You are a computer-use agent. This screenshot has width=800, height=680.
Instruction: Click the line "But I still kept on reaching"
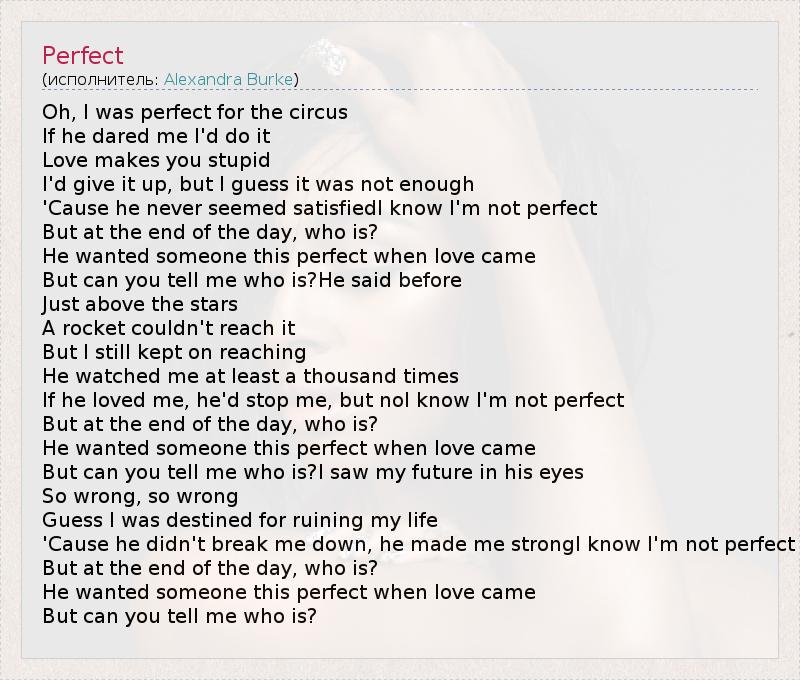pos(174,352)
